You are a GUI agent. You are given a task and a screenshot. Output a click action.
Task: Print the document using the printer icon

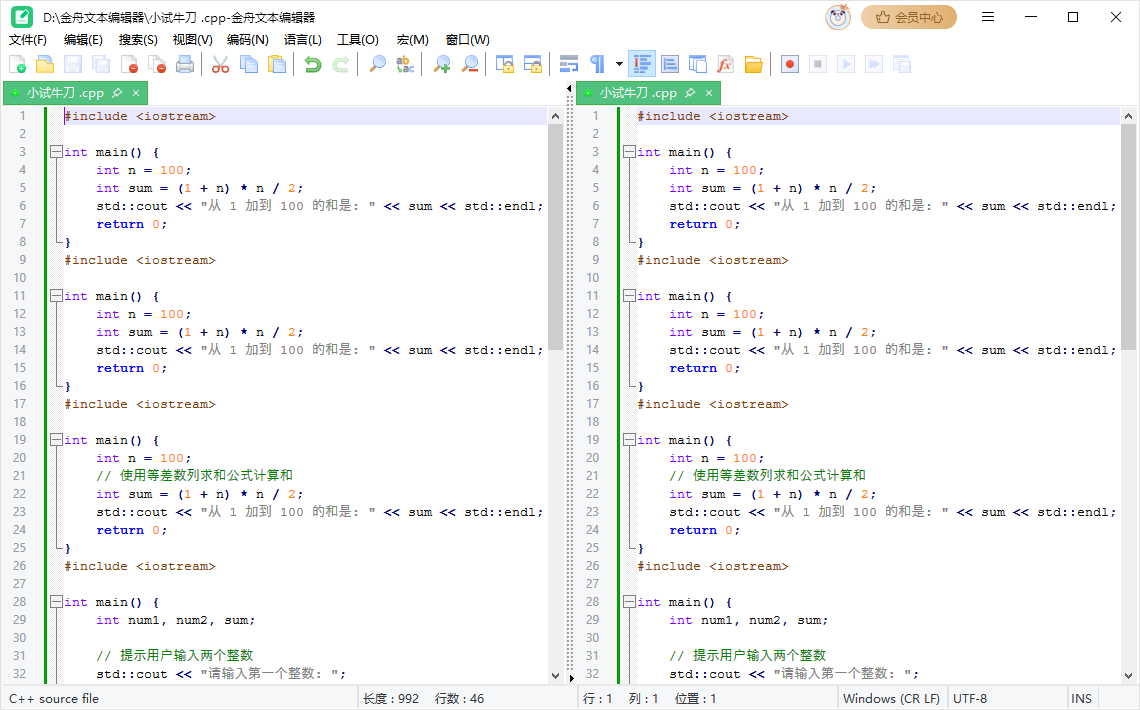185,65
